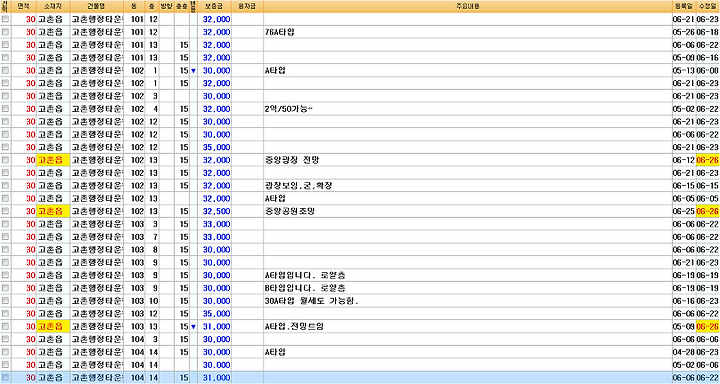Click the 중앙광장 전망 note
720x384 pixels.
292,160
